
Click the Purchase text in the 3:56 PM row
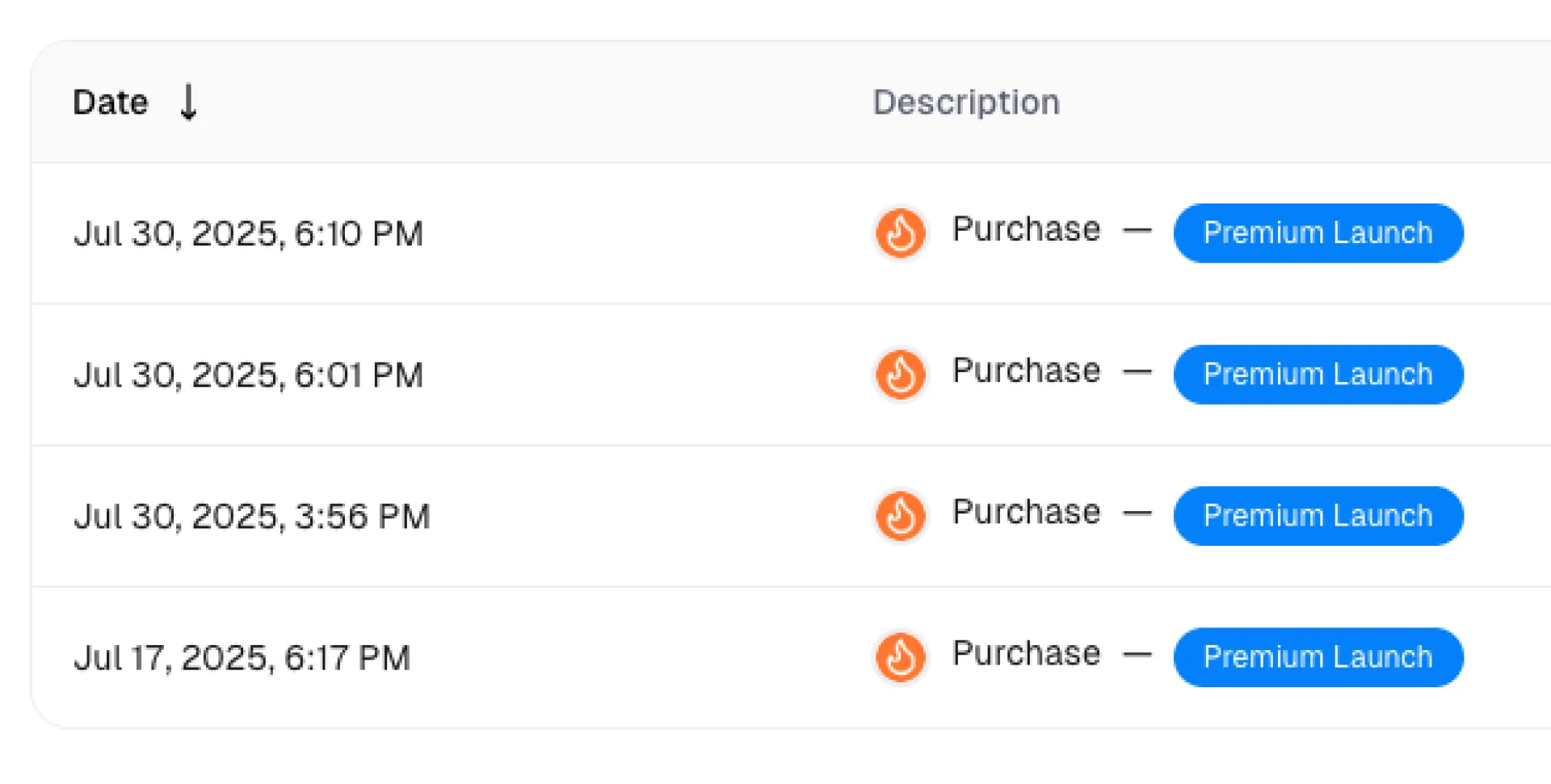[1027, 512]
